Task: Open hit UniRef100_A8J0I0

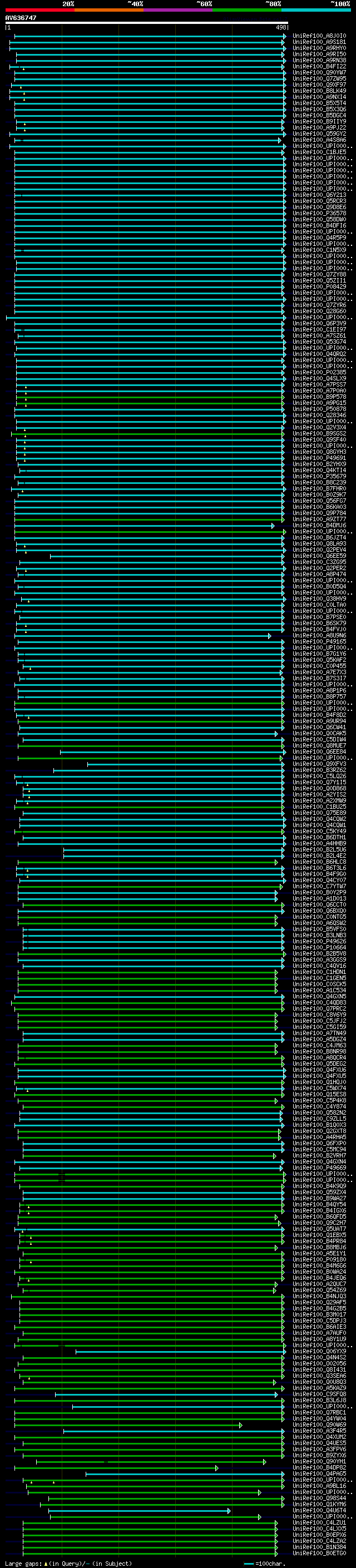Action: tap(319, 36)
